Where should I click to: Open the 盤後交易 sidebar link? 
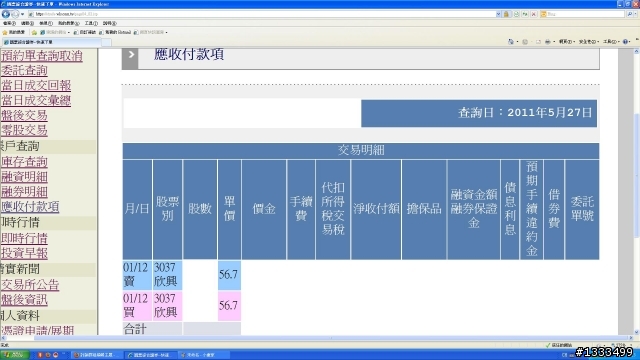(x=24, y=115)
